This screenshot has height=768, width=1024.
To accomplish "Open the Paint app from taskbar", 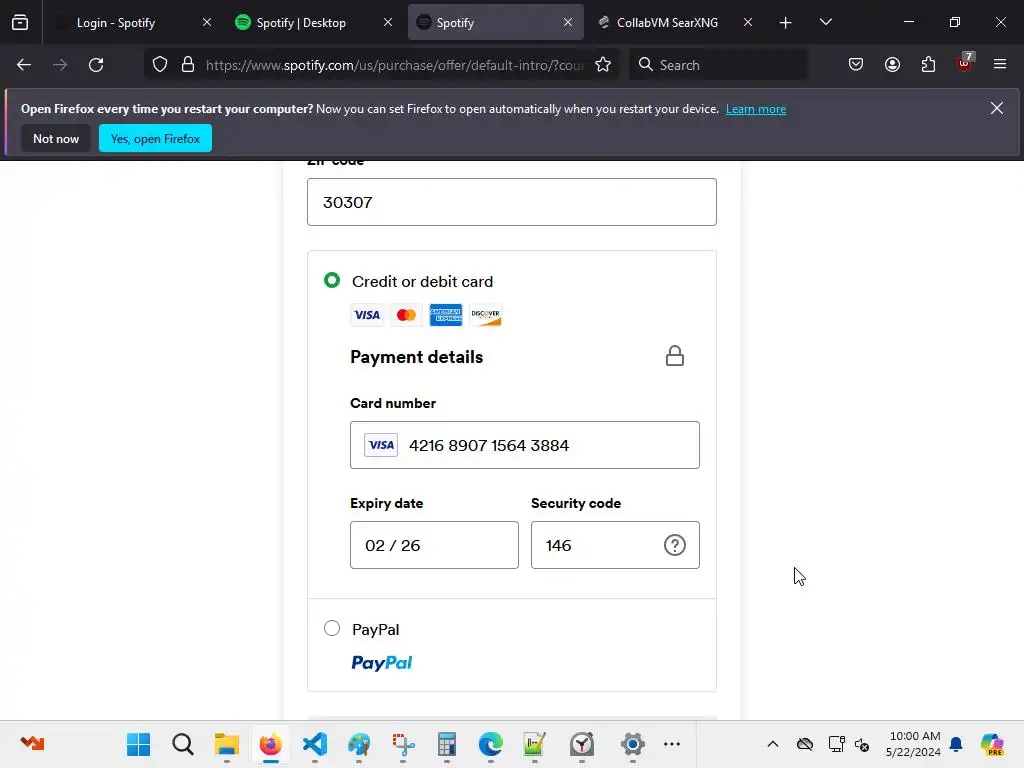I will coord(359,744).
